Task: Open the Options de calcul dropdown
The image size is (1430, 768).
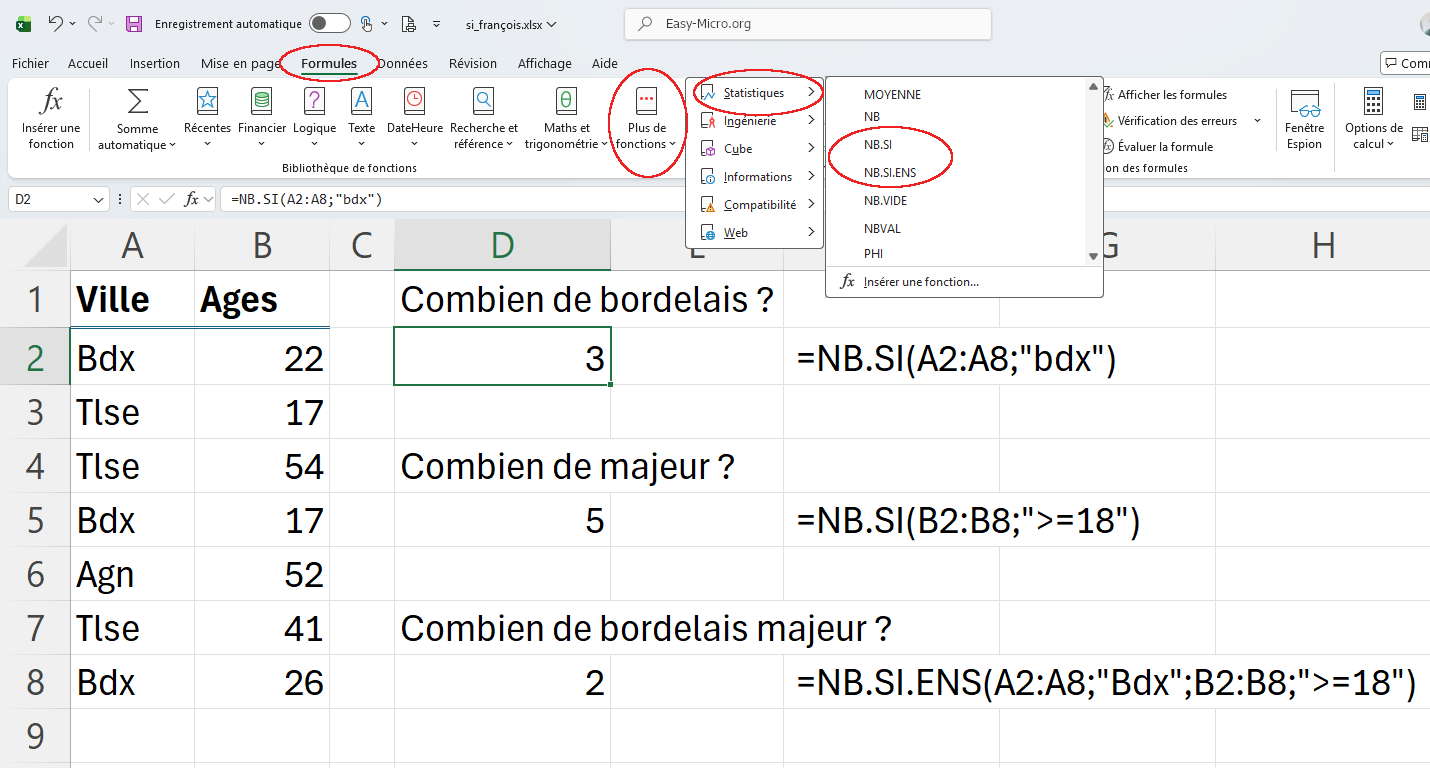Action: pos(1372,118)
